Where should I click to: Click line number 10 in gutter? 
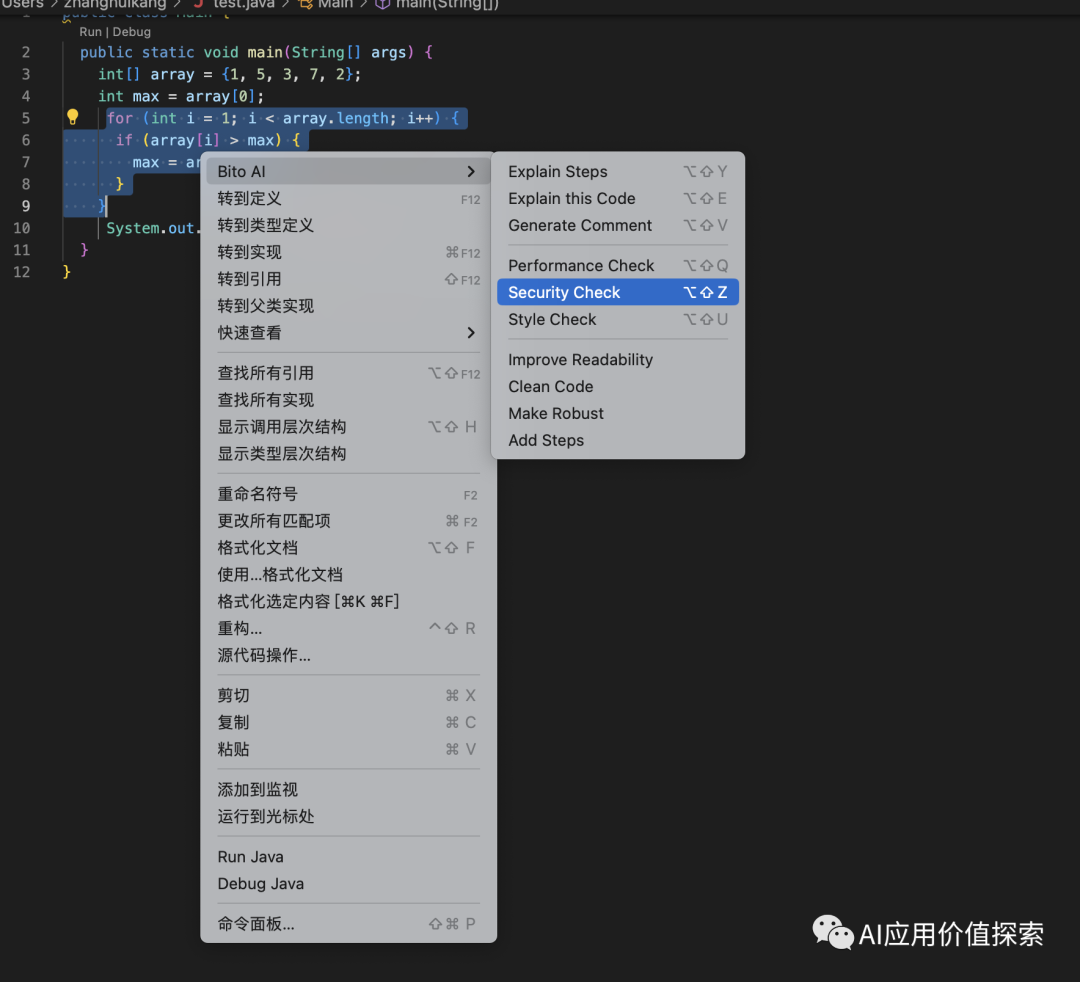tap(21, 228)
